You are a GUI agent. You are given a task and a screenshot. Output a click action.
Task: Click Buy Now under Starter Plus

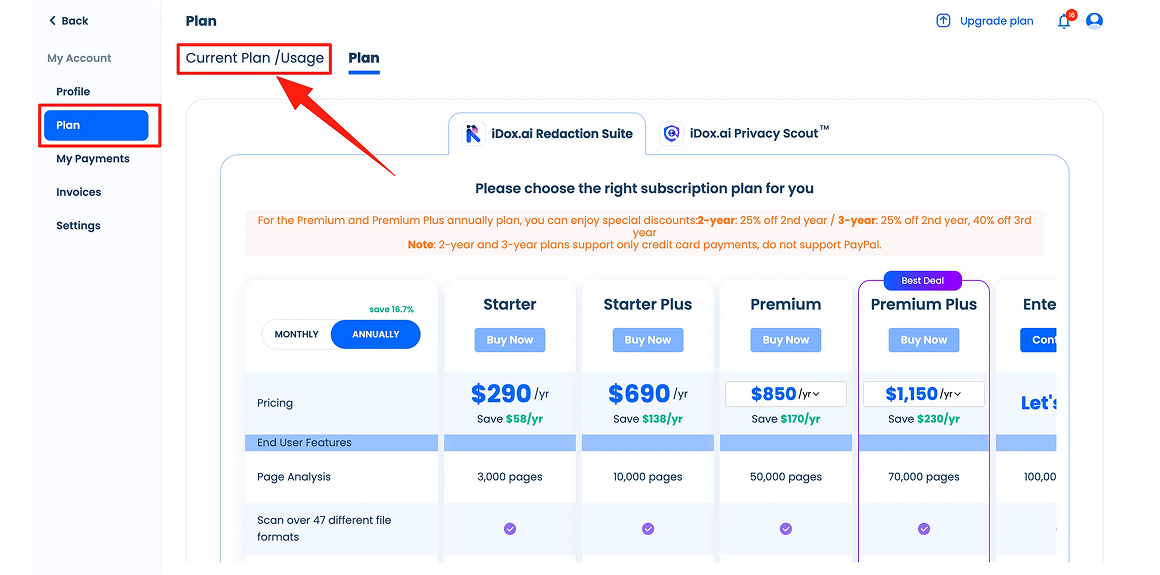[648, 340]
